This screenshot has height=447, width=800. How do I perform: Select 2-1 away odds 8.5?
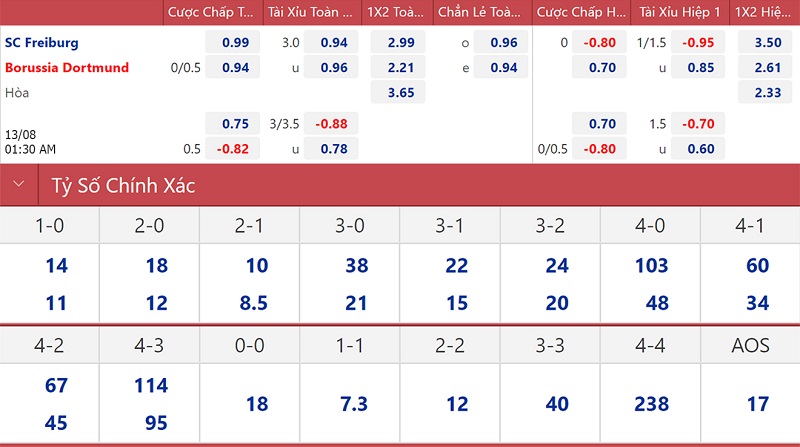pyautogui.click(x=254, y=303)
